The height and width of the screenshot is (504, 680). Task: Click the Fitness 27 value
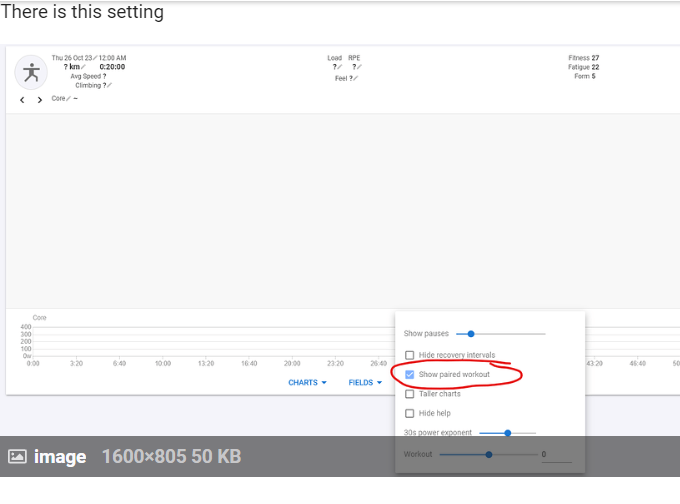584,58
